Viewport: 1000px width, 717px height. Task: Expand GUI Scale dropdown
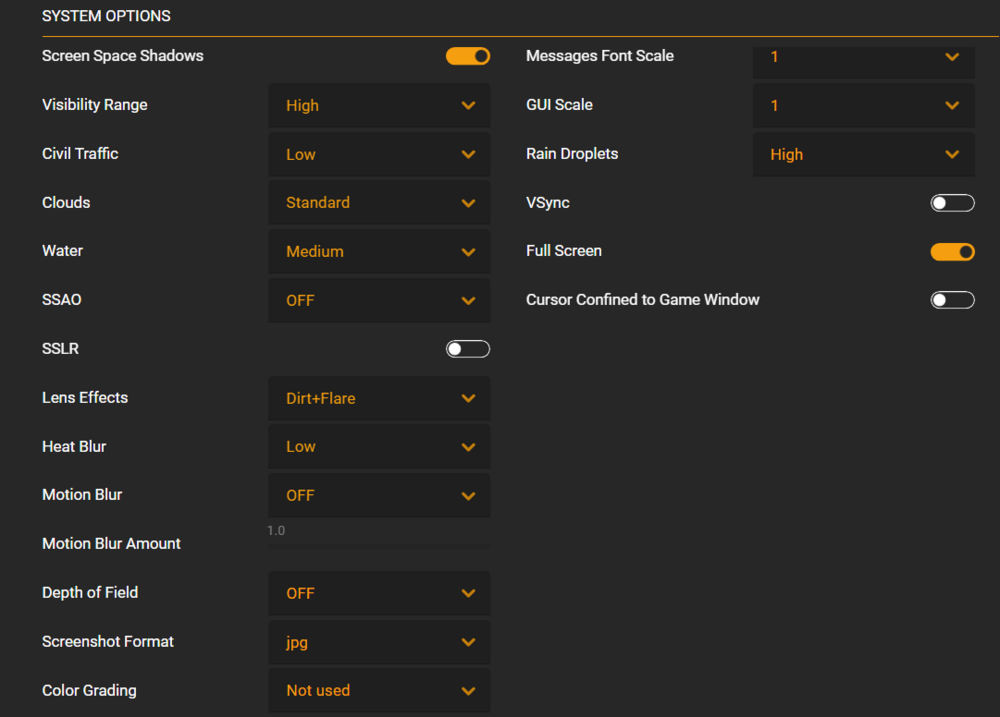(x=863, y=106)
